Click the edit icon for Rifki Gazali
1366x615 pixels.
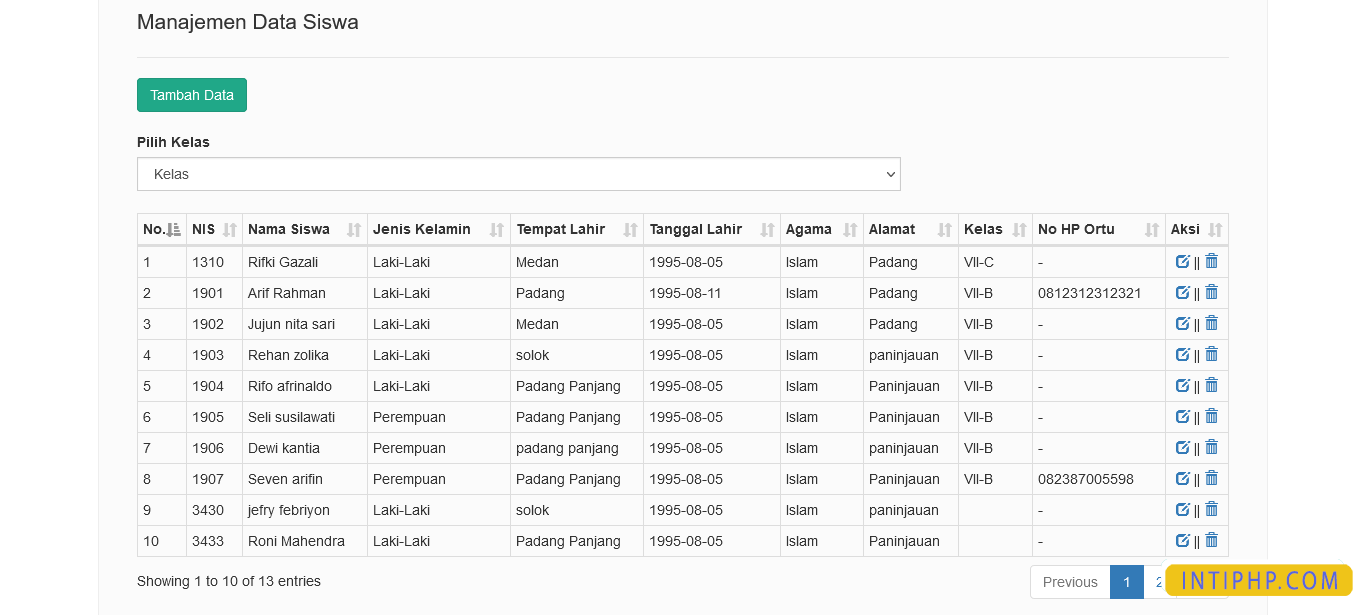(x=1183, y=261)
